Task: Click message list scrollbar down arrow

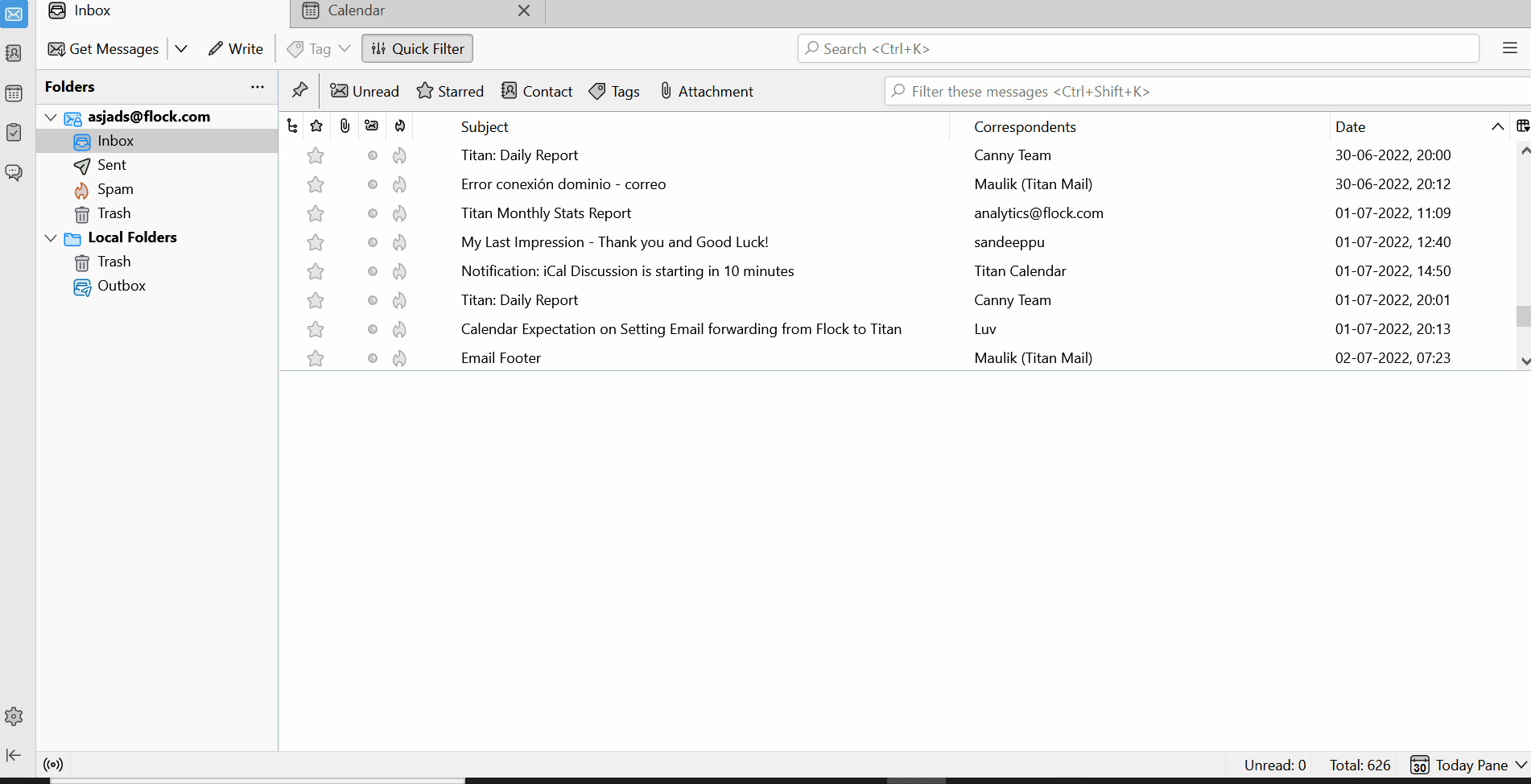Action: [1524, 361]
